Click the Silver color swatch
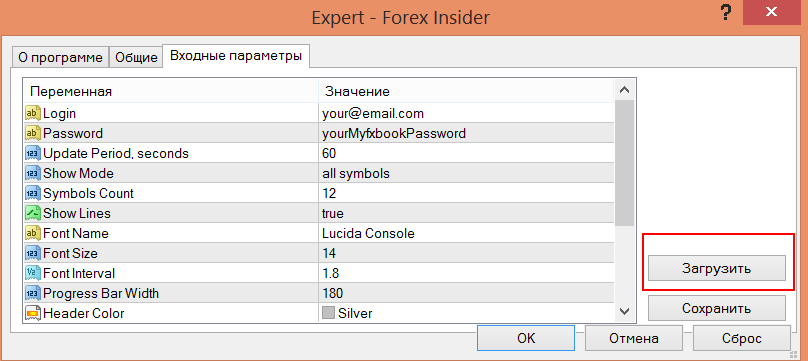The height and width of the screenshot is (361, 808). [328, 313]
